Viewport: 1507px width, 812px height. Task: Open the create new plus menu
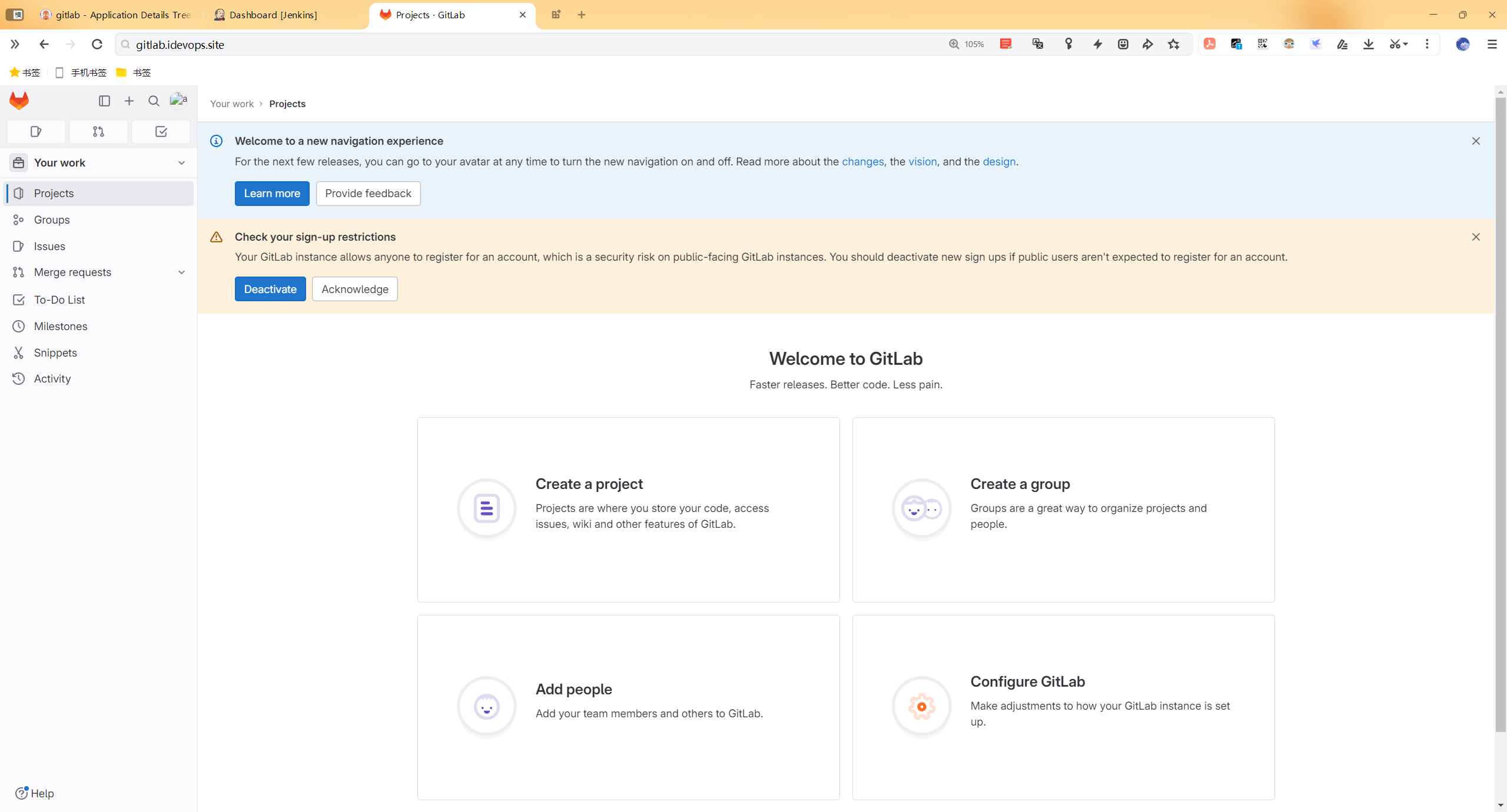pyautogui.click(x=129, y=101)
